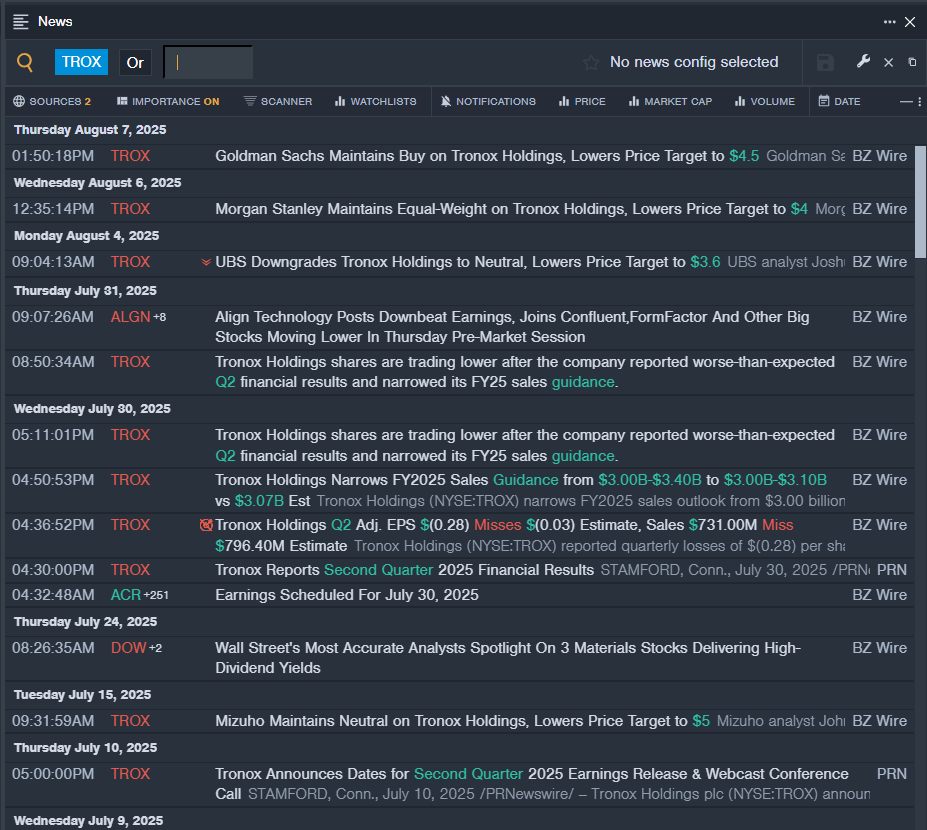The height and width of the screenshot is (830, 927).
Task: Click the downgrade arrow icon on UBS row
Action: (x=206, y=262)
